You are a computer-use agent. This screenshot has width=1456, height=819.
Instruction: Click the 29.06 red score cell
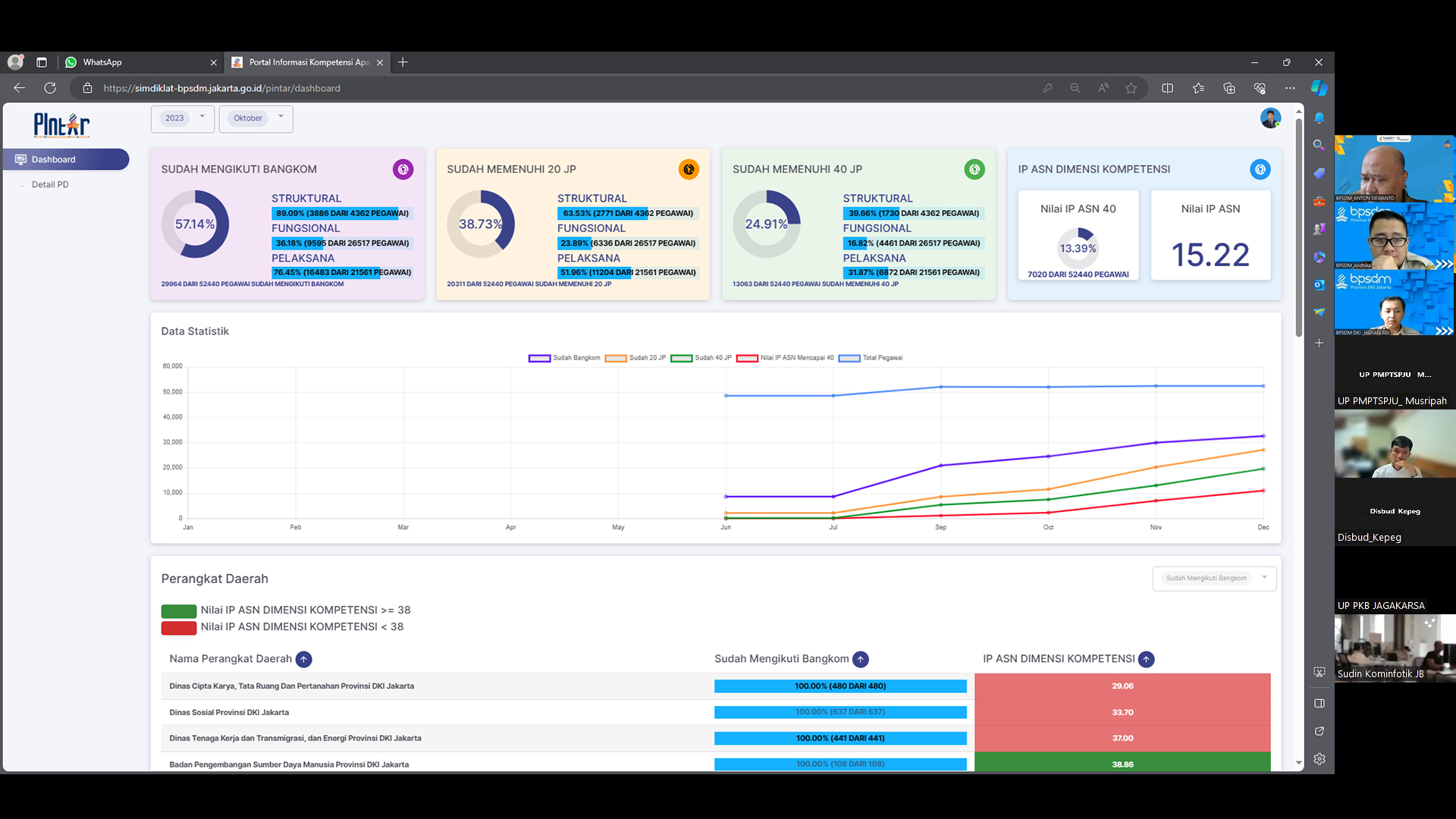1122,686
